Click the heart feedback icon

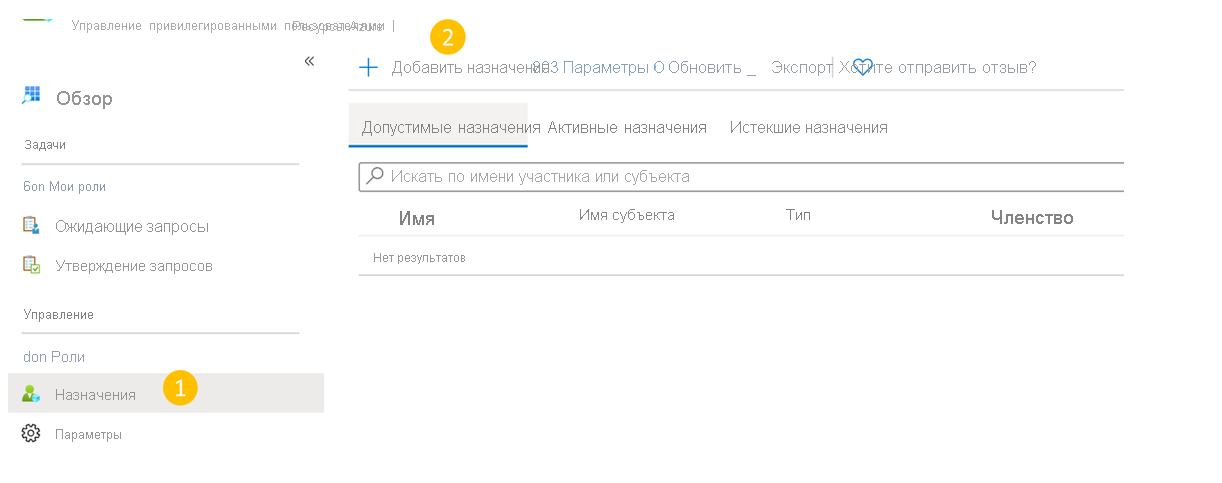point(863,67)
